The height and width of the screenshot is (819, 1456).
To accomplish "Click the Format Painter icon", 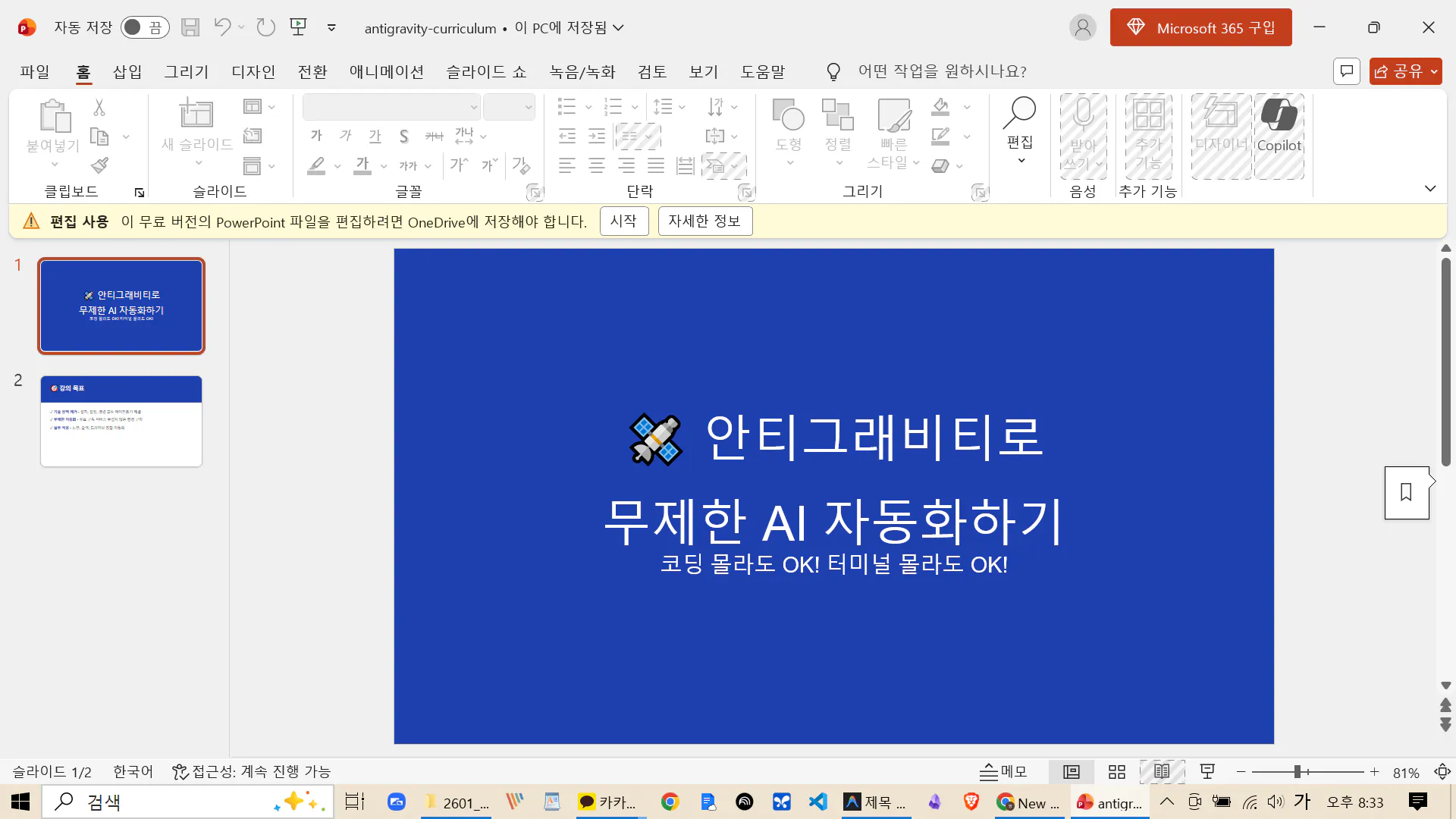I will 99,165.
